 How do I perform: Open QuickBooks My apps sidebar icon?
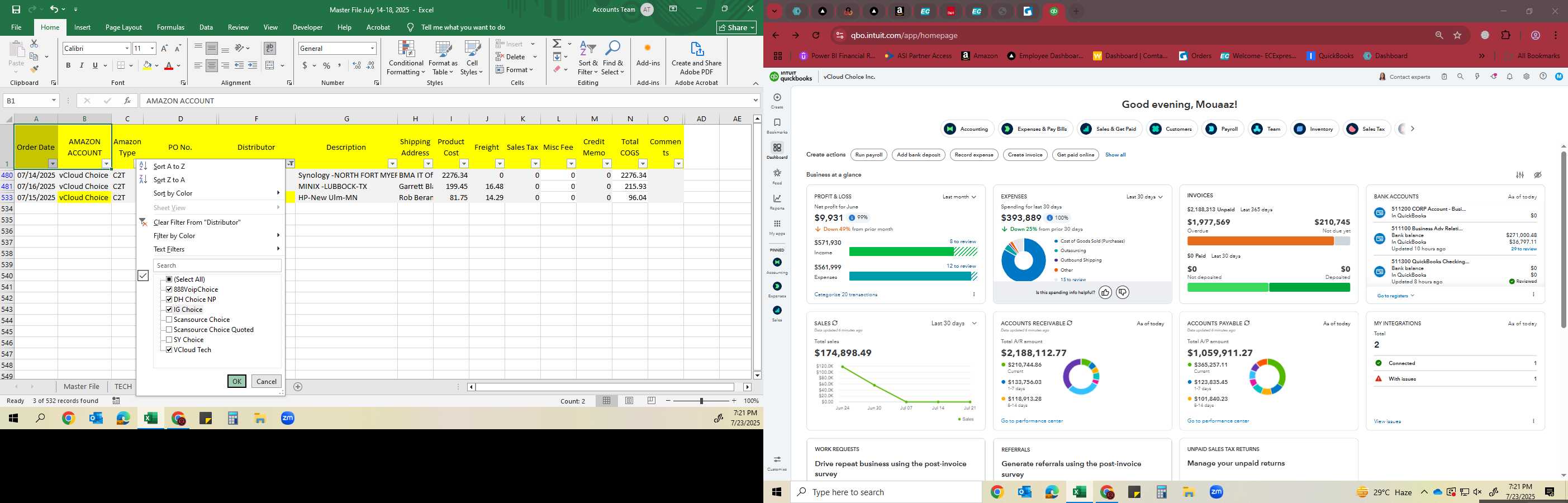click(x=777, y=227)
